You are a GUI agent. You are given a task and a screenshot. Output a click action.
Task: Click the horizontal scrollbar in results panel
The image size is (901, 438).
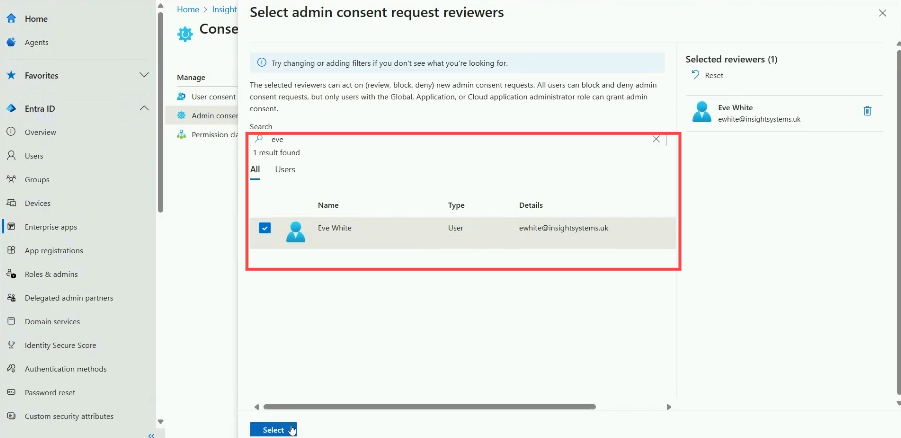point(429,407)
